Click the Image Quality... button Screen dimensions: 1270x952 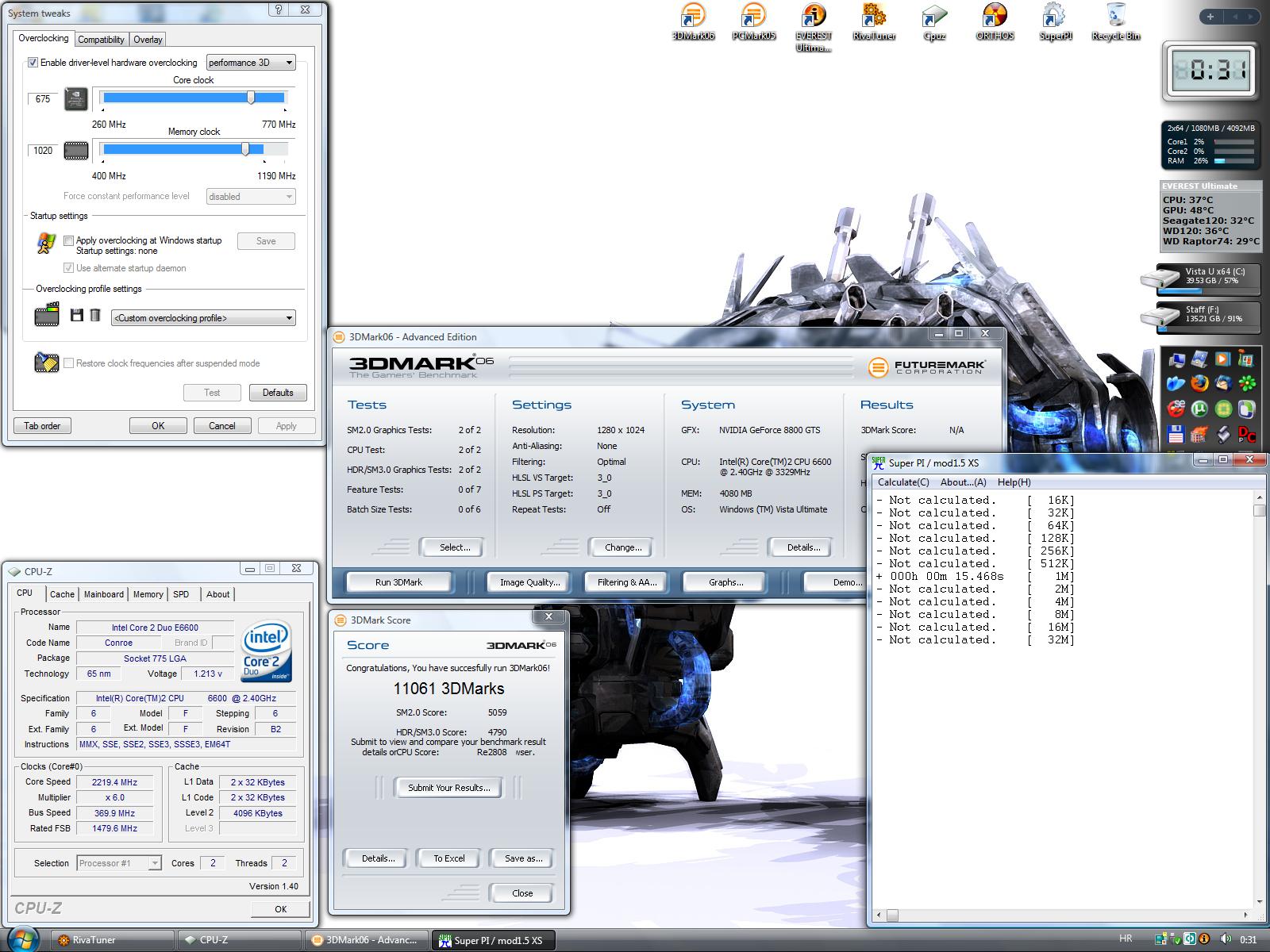[529, 582]
